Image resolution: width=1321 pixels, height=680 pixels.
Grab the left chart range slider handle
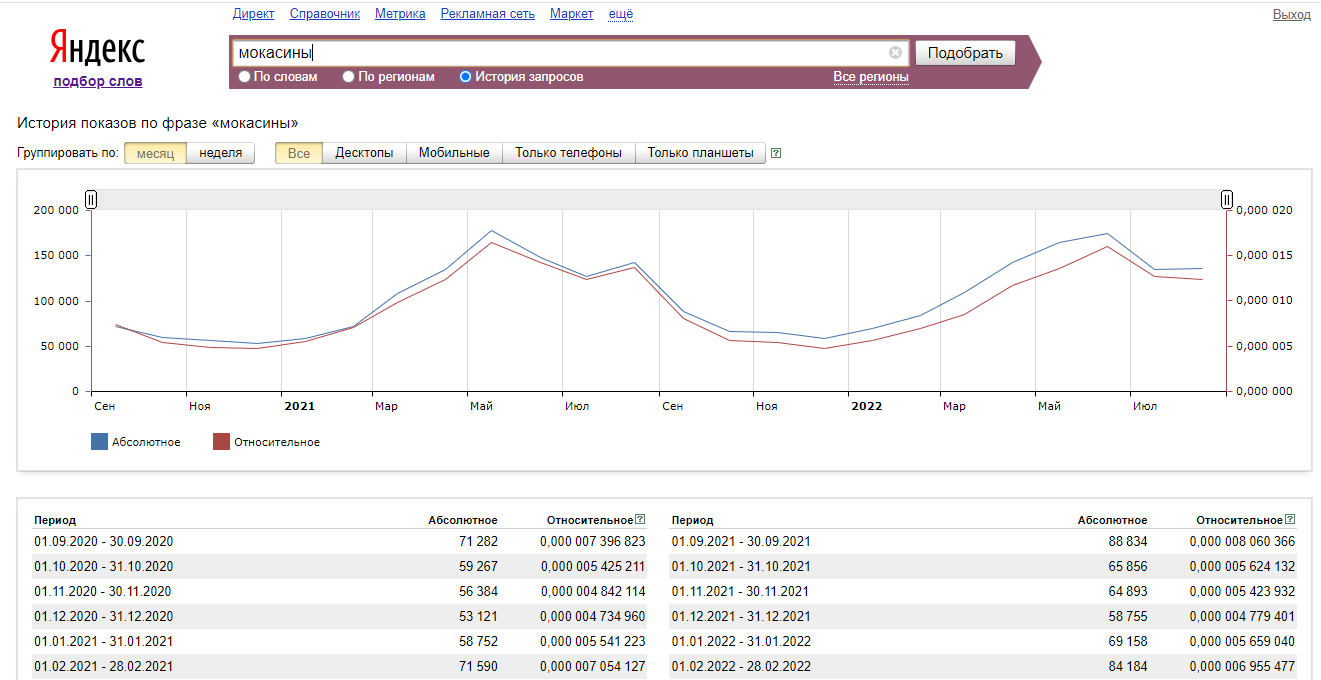click(x=91, y=200)
